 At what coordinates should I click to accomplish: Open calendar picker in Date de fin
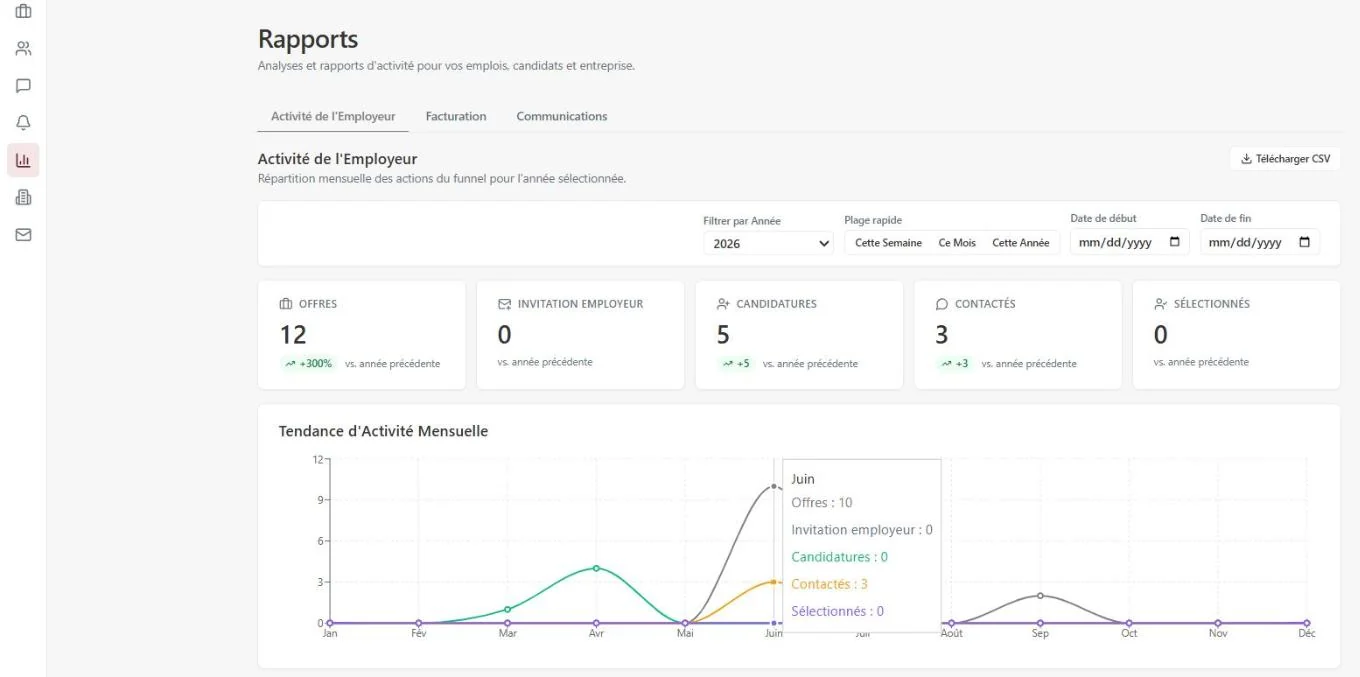[1305, 242]
